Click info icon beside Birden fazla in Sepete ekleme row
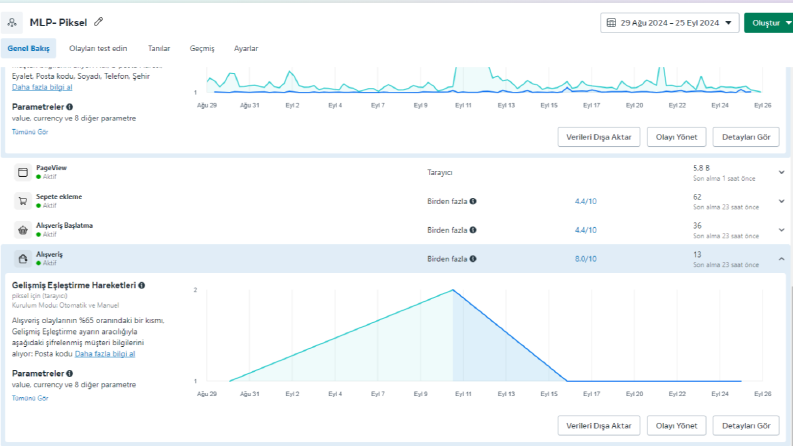This screenshot has width=793, height=446. pos(473,201)
